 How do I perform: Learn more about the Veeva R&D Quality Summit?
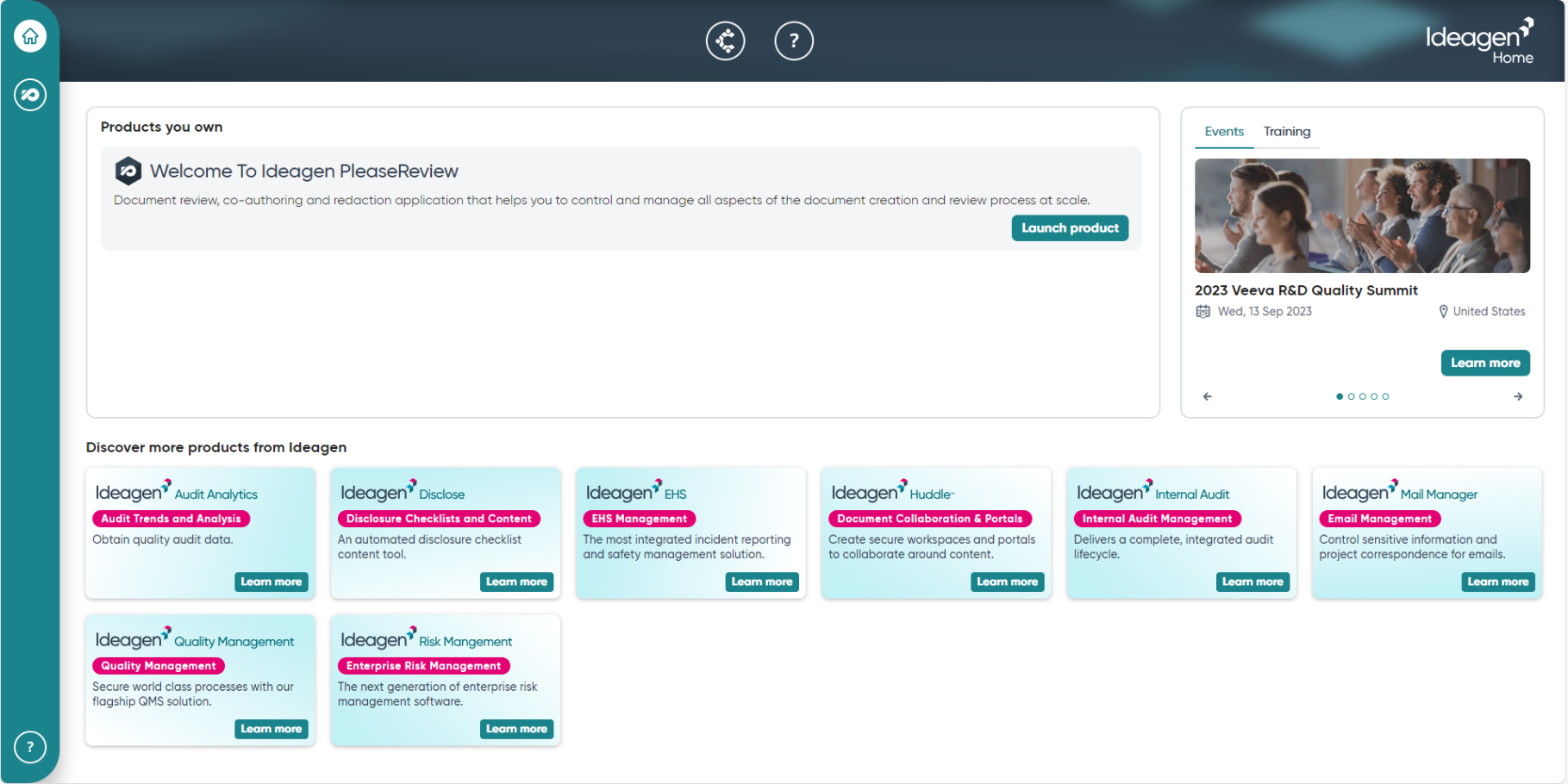pyautogui.click(x=1484, y=363)
